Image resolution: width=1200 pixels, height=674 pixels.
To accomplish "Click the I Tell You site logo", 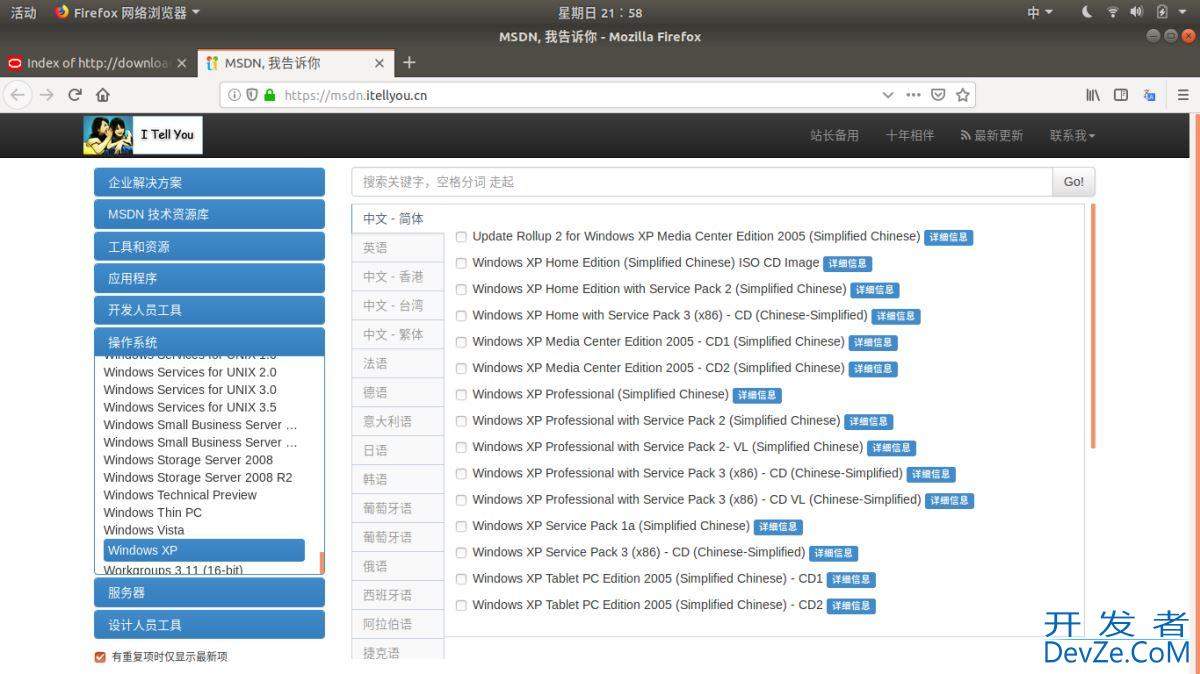I will tap(143, 135).
